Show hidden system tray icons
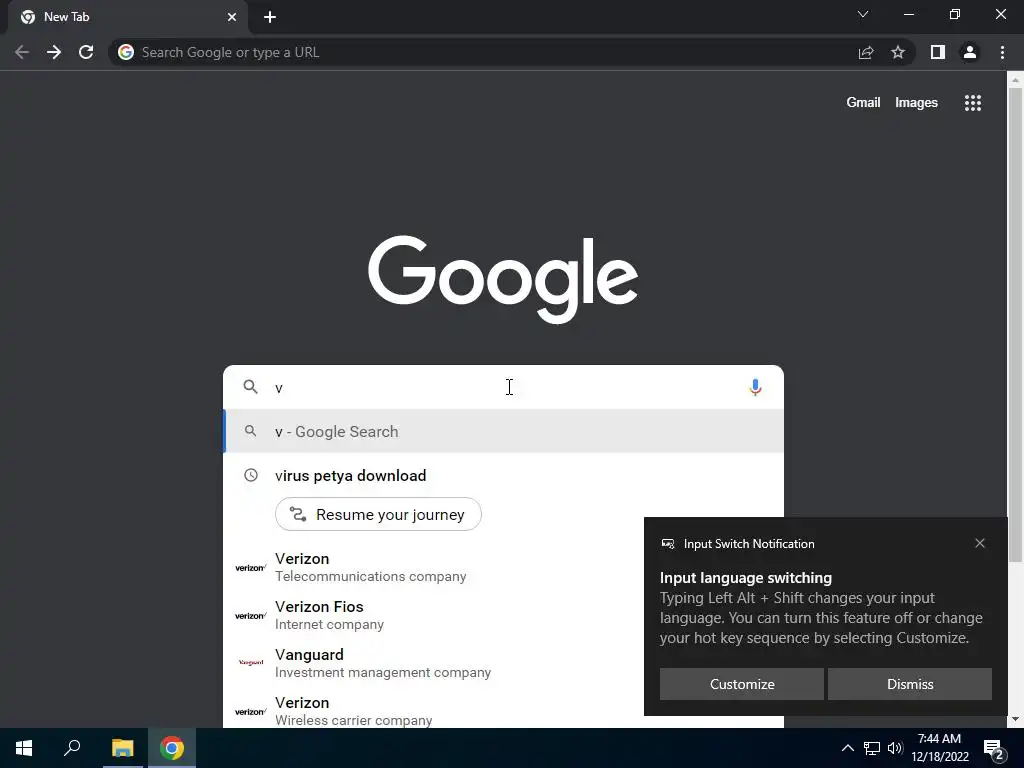Screen dimensions: 1024x768 click(x=848, y=748)
